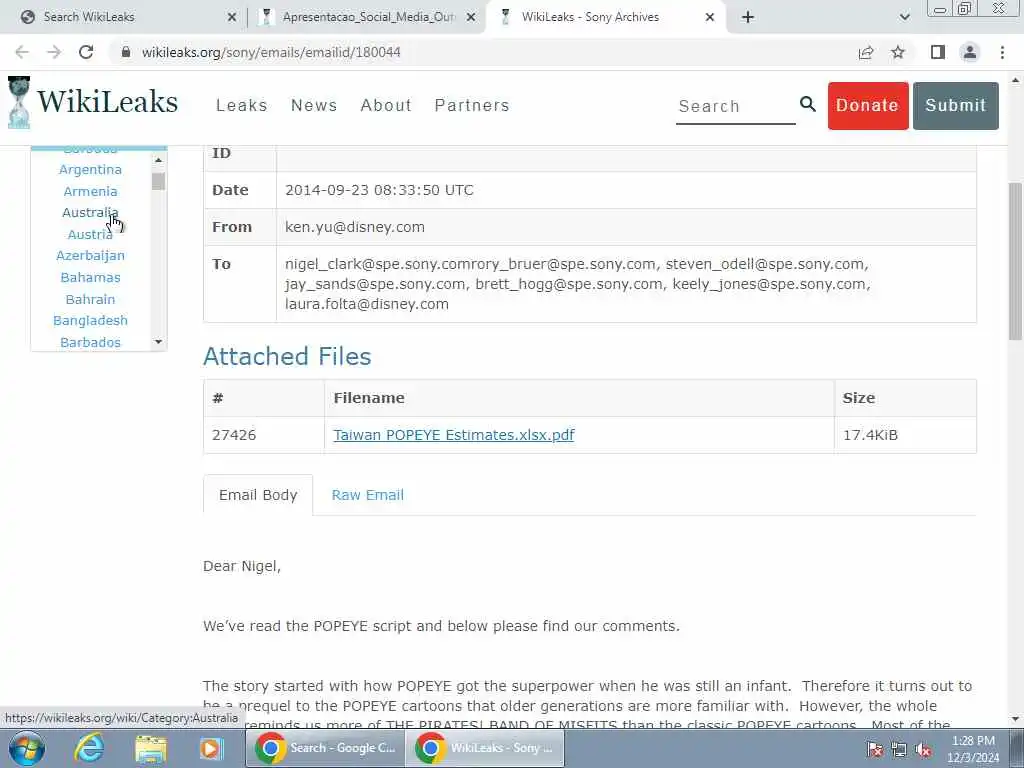The height and width of the screenshot is (768, 1024).
Task: Click country list scroll down arrow
Action: 159,342
